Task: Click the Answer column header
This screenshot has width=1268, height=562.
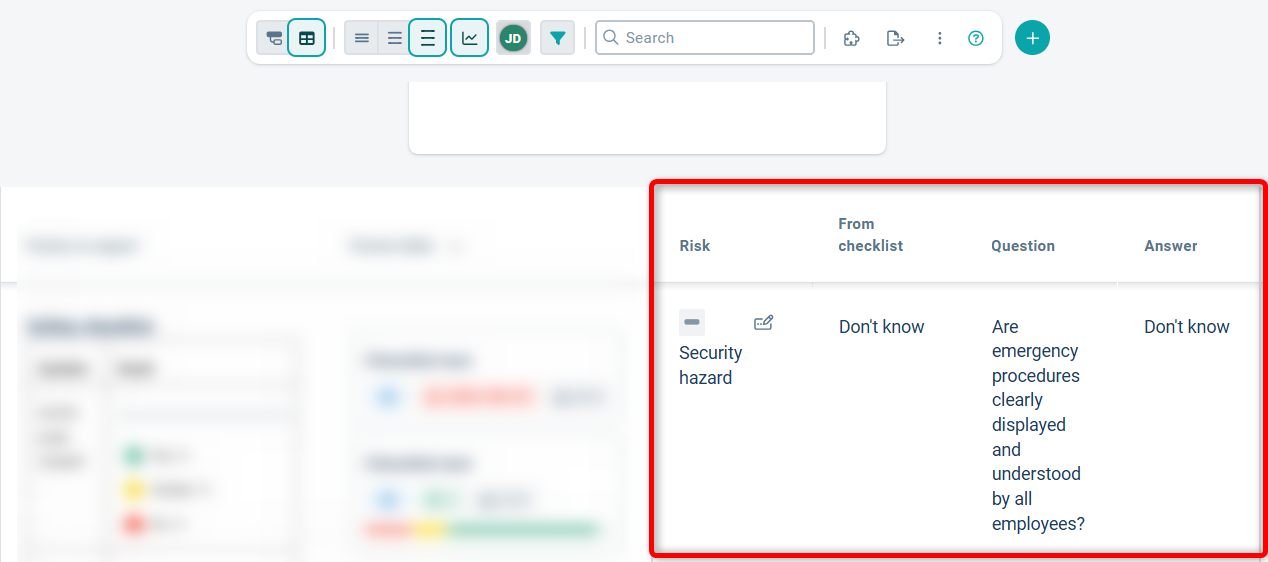Action: (1170, 245)
